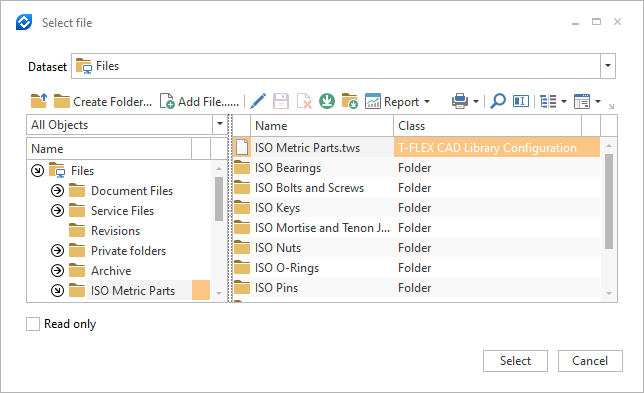The height and width of the screenshot is (393, 644).
Task: Select the ISO Bearings folder row
Action: pyautogui.click(x=416, y=168)
